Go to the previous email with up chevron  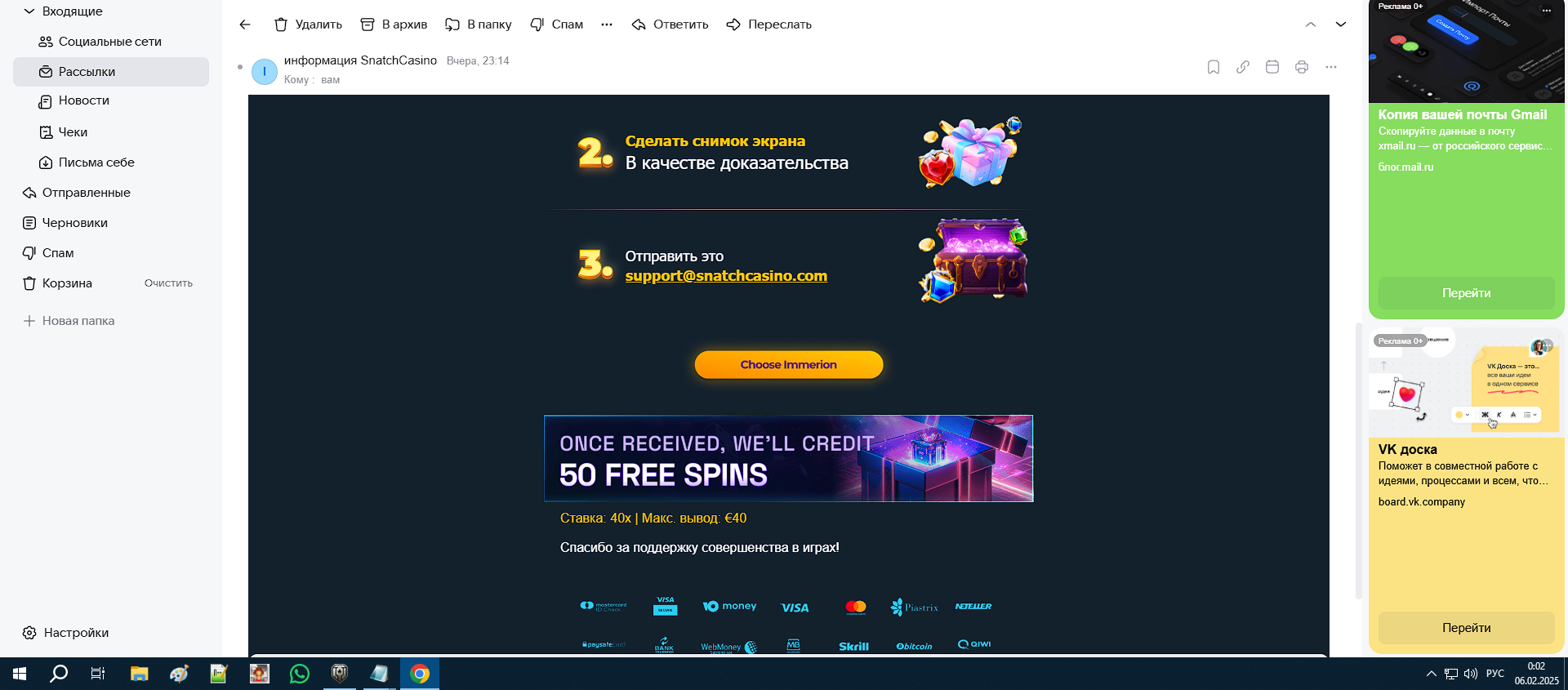coord(1311,24)
